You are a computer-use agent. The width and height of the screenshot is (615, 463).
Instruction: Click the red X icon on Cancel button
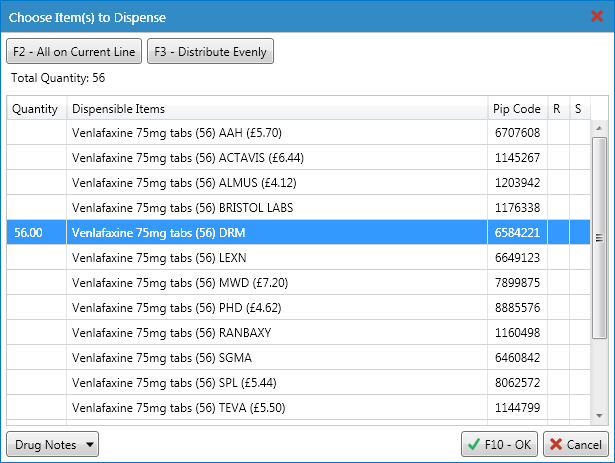(556, 444)
